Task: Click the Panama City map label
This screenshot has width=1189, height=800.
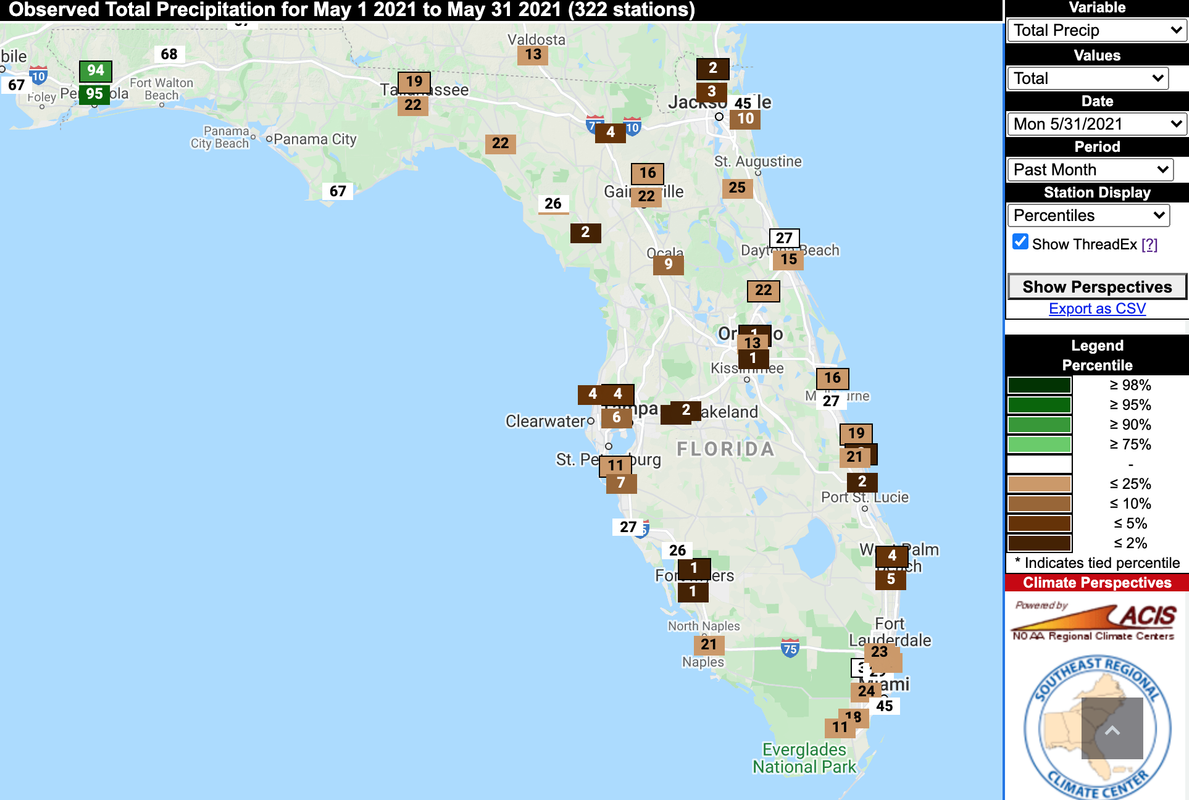Action: [315, 140]
